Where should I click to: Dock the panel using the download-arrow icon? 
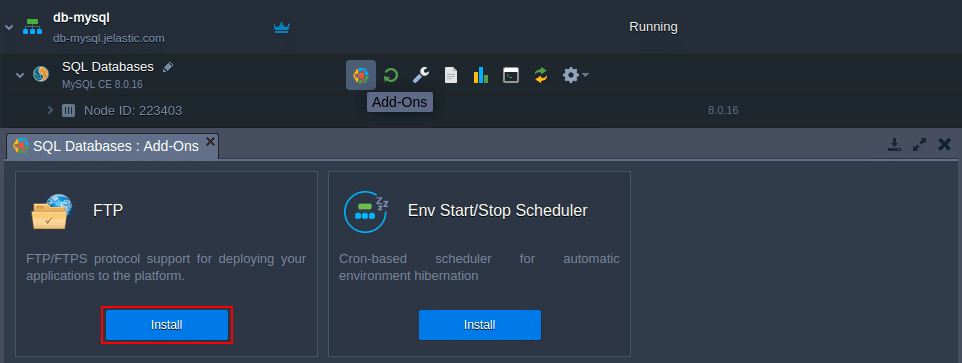point(895,145)
